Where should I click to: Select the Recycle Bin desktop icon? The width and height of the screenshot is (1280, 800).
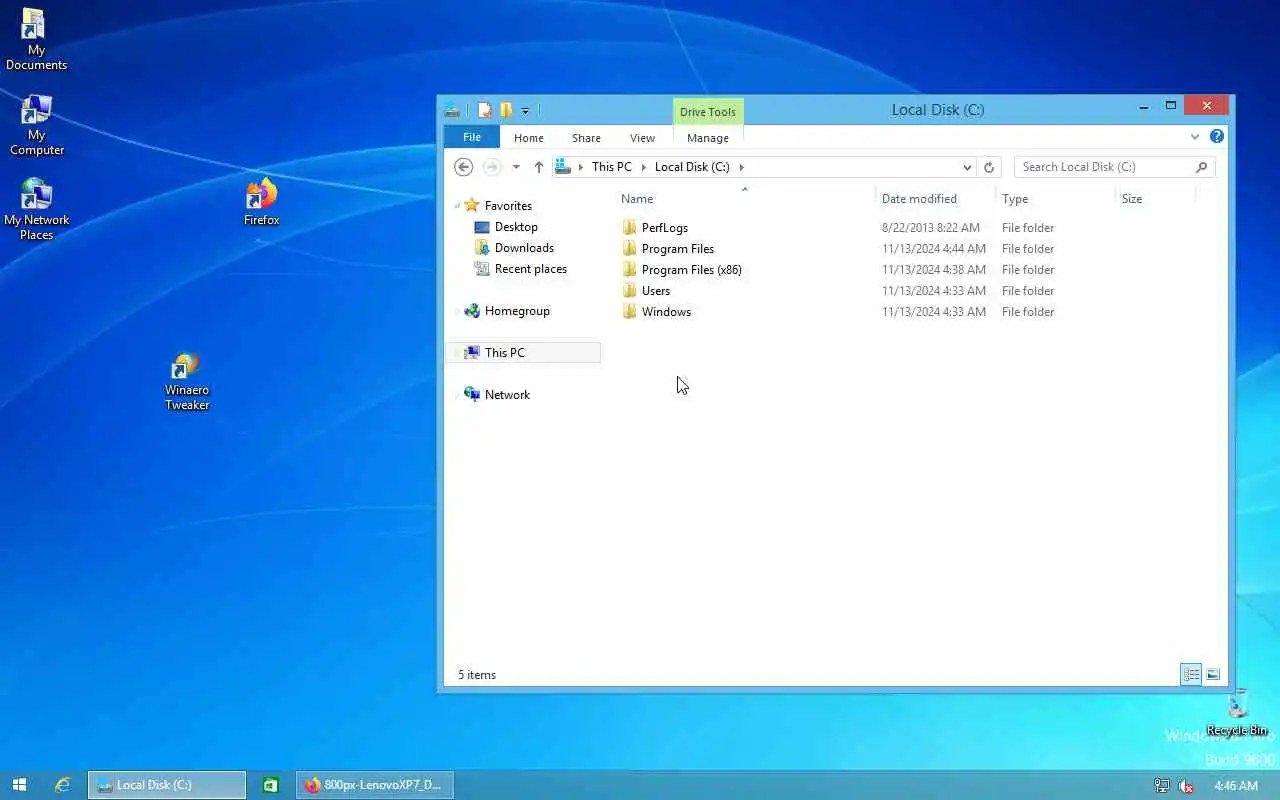pos(1237,713)
